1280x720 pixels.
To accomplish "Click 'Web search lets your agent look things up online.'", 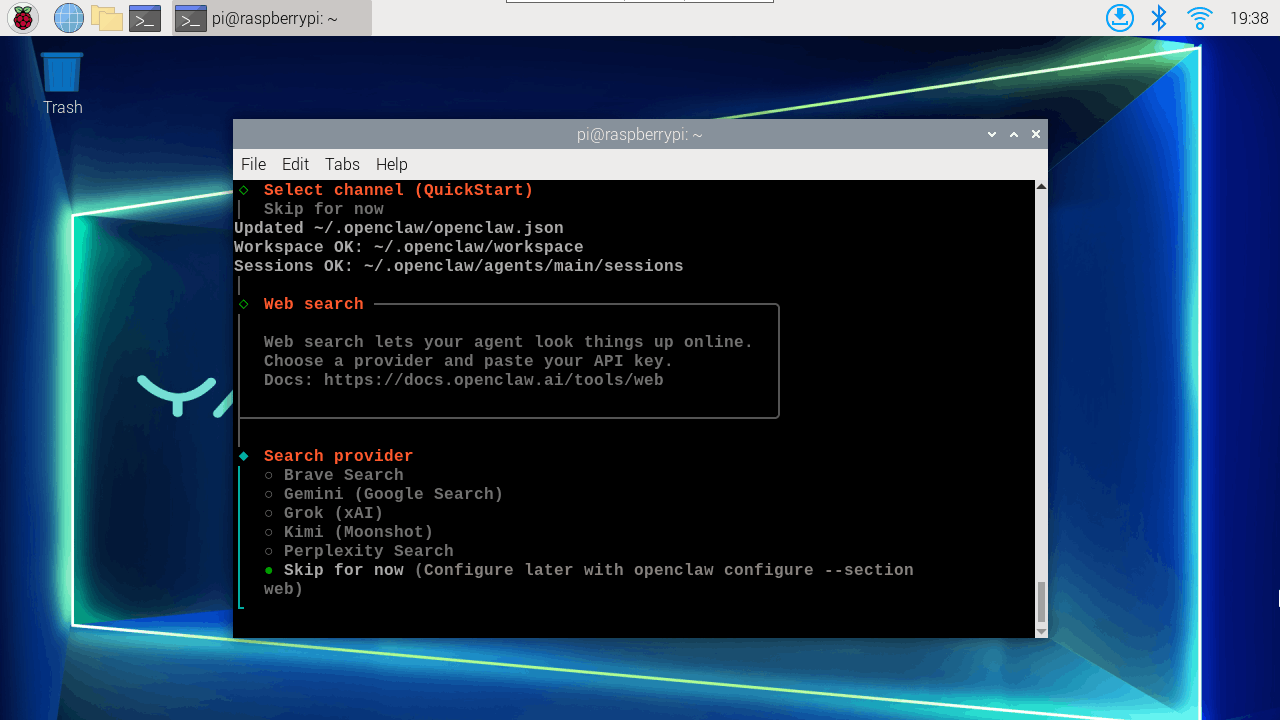I will pyautogui.click(x=509, y=342).
